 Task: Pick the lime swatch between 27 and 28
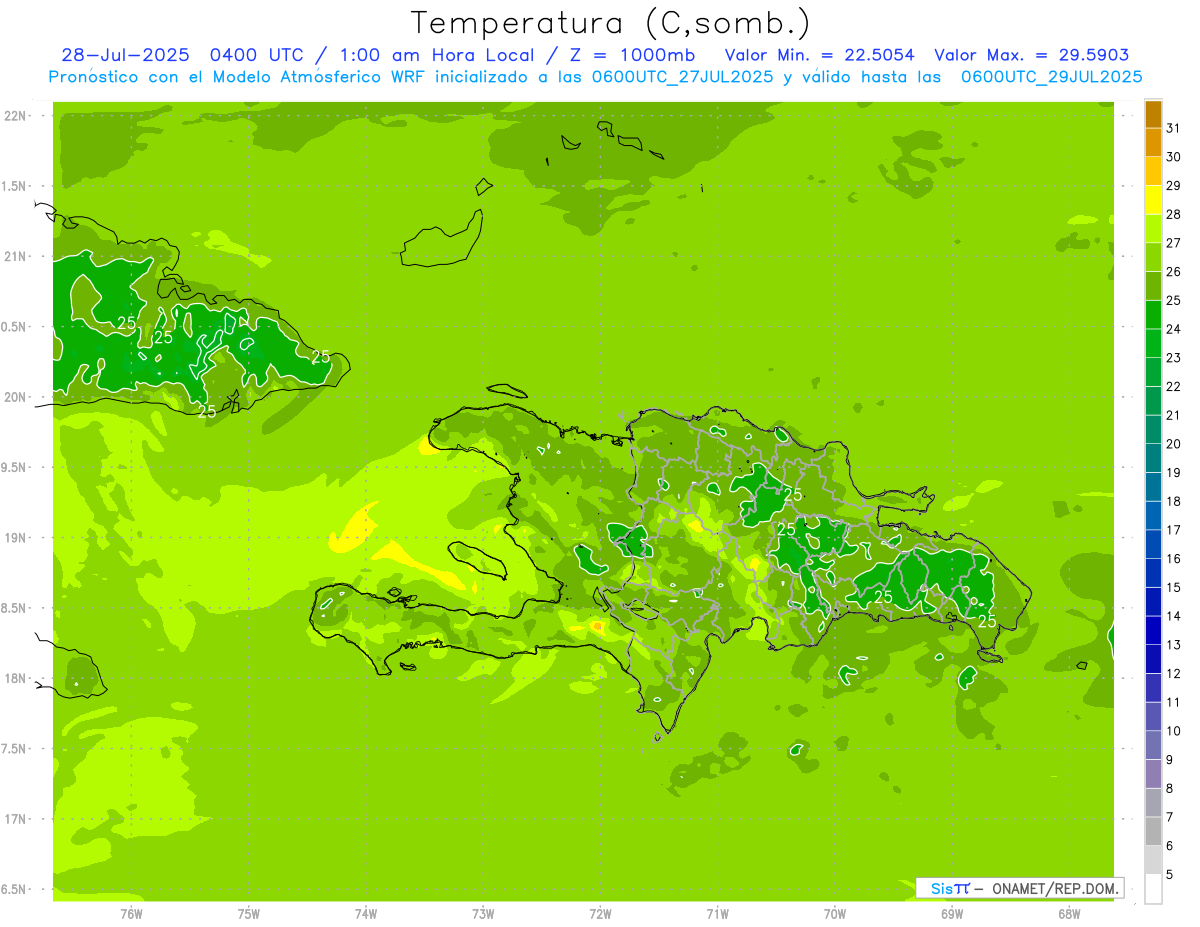[x=1153, y=229]
